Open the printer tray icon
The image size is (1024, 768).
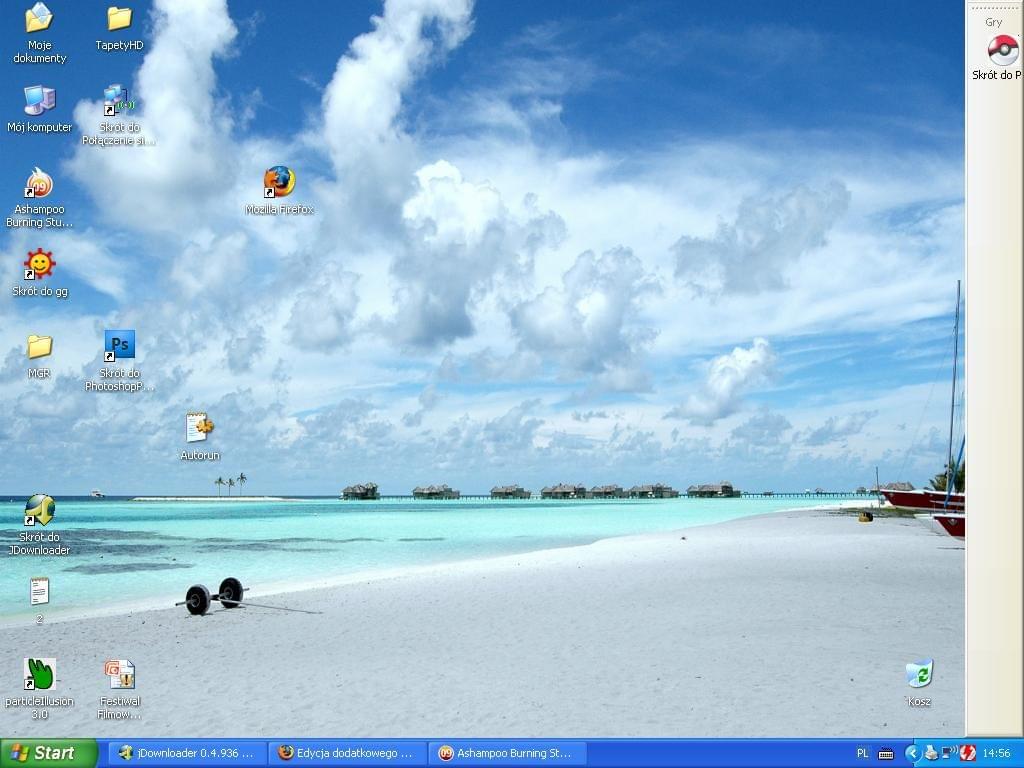[x=931, y=754]
